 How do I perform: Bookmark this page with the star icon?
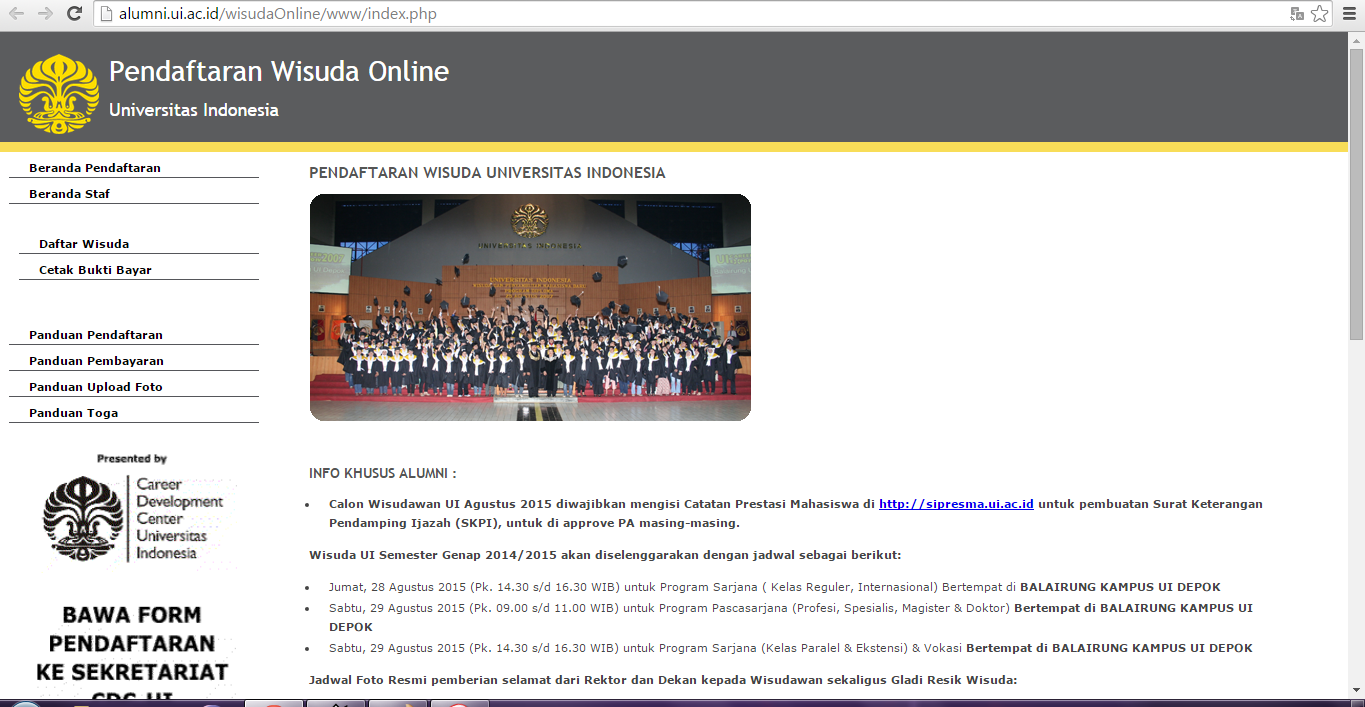click(x=1319, y=14)
